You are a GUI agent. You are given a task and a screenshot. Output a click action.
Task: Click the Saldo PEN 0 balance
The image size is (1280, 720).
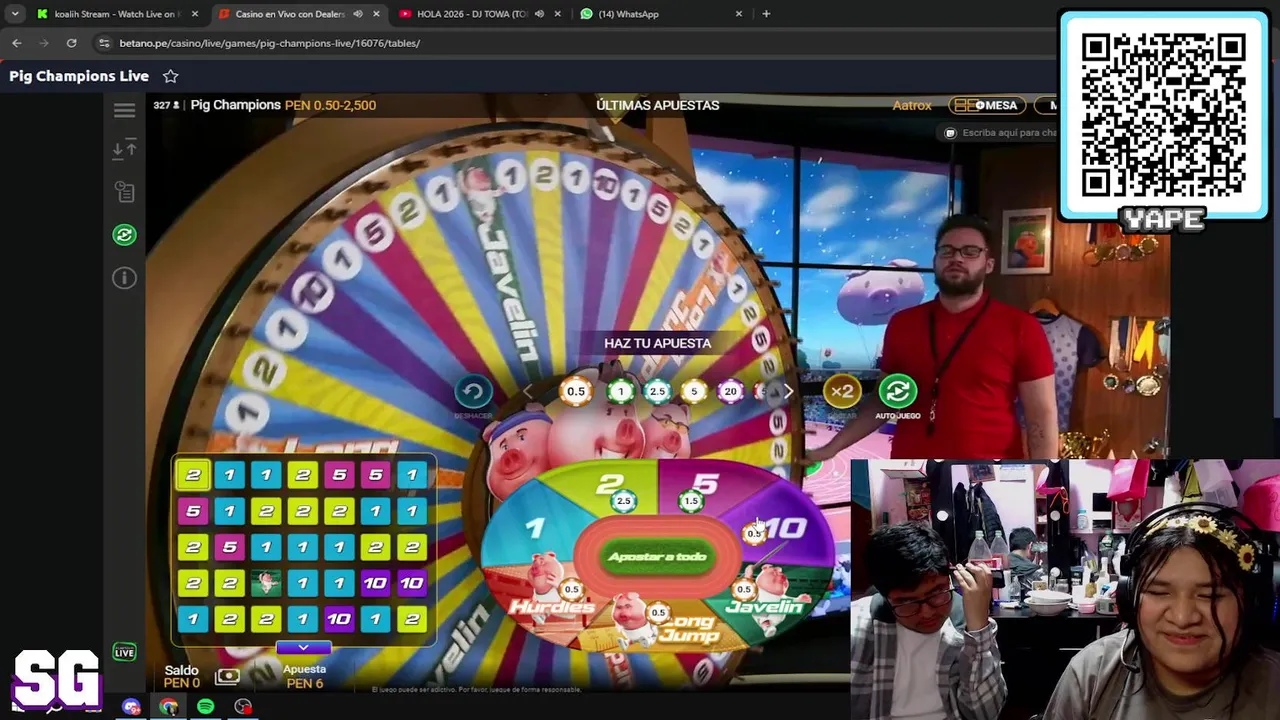click(182, 677)
